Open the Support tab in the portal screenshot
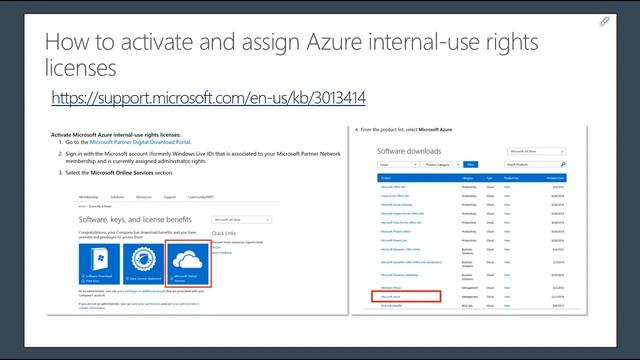The width and height of the screenshot is (640, 360). pyautogui.click(x=169, y=197)
